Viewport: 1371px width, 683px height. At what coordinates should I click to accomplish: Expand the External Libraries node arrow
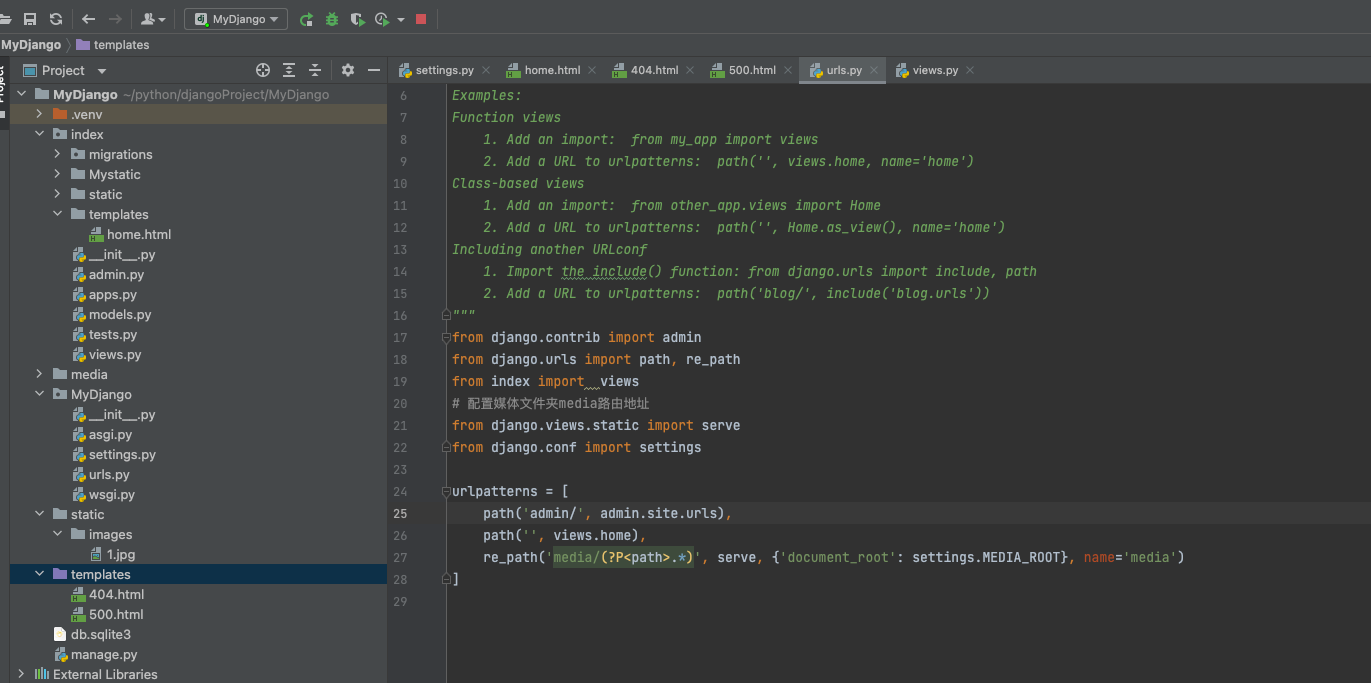(x=21, y=674)
